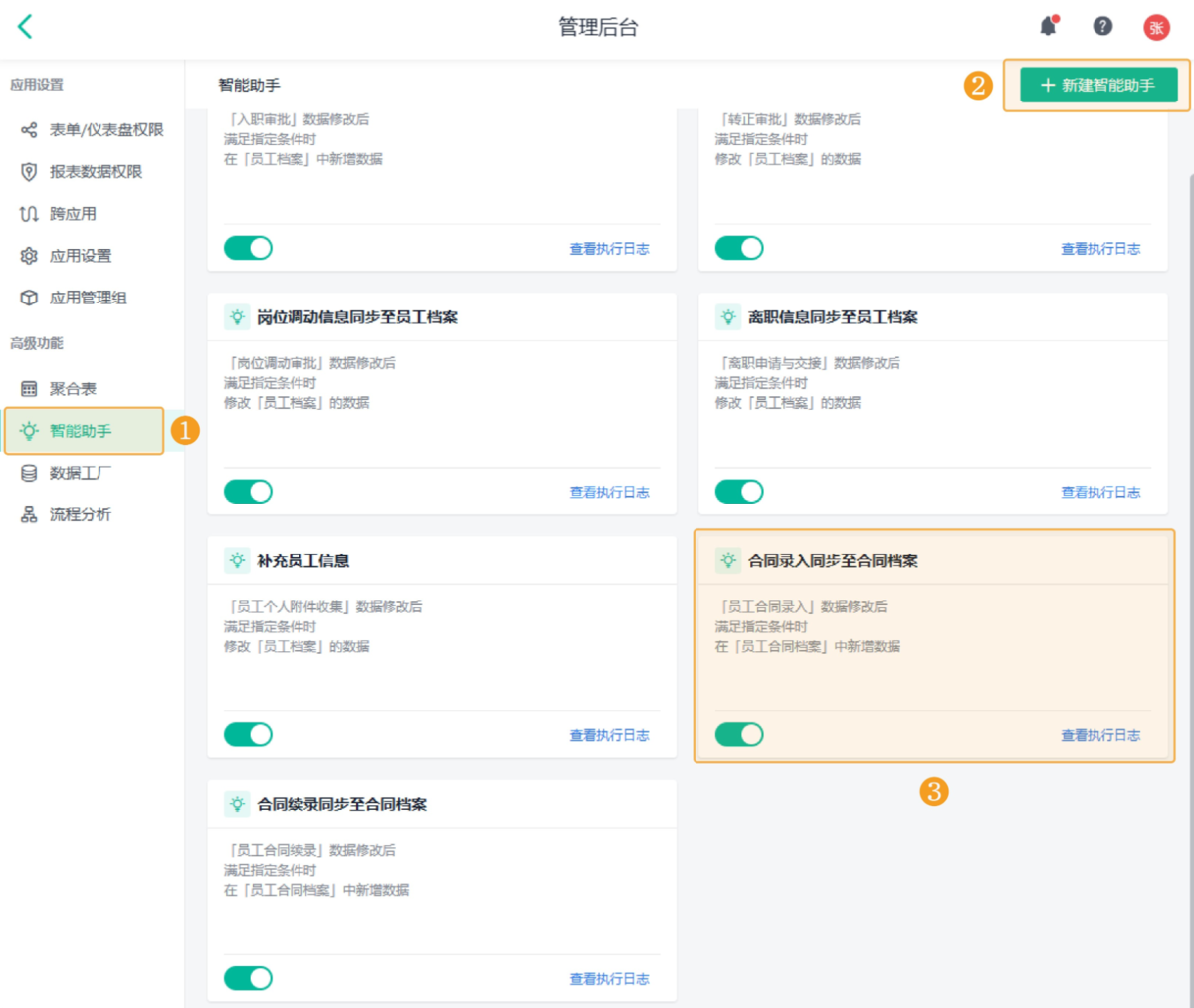
Task: Select 智能助手 in the sidebar
Action: 81,431
